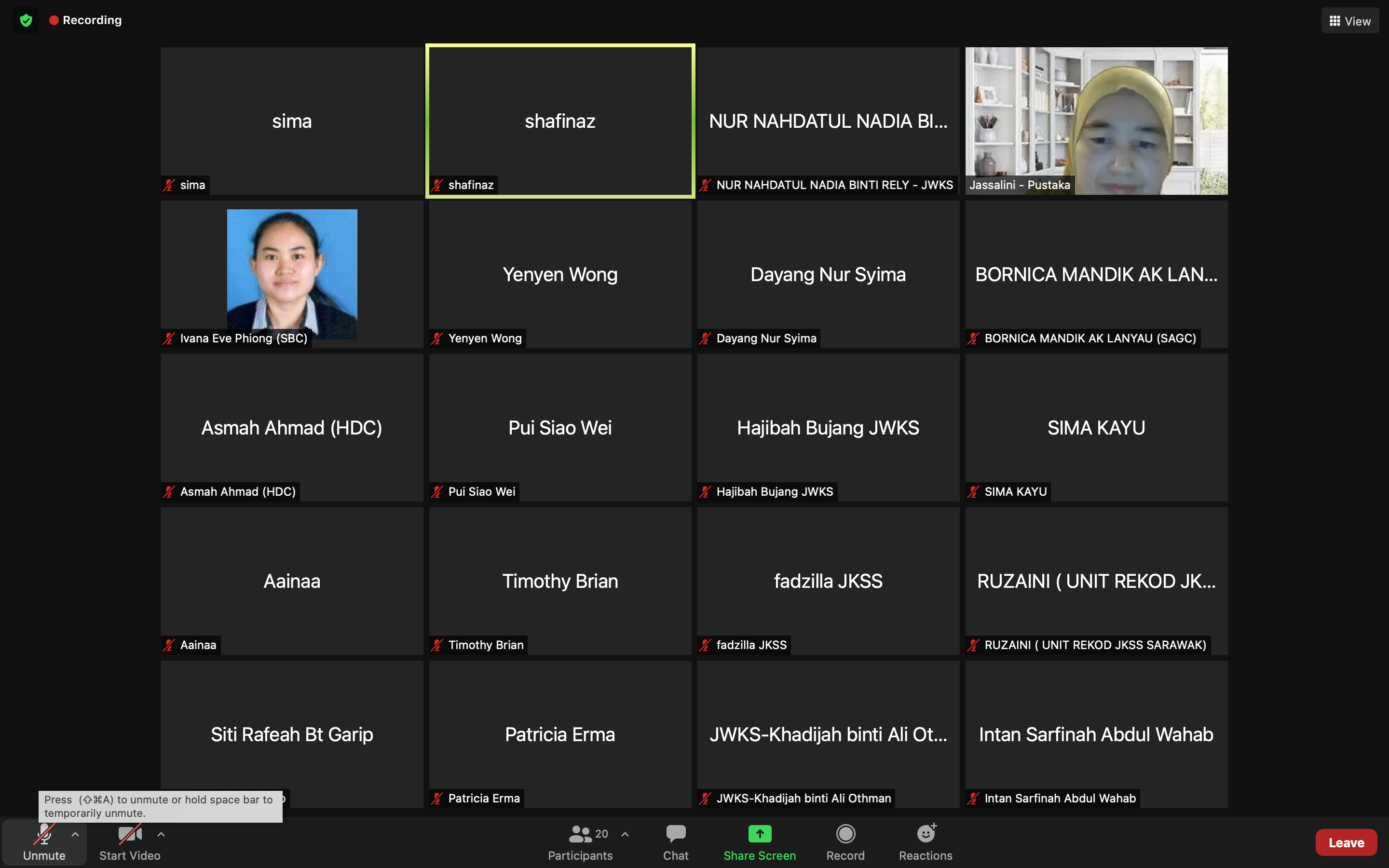Open the Chat panel
The width and height of the screenshot is (1389, 868).
point(676,842)
